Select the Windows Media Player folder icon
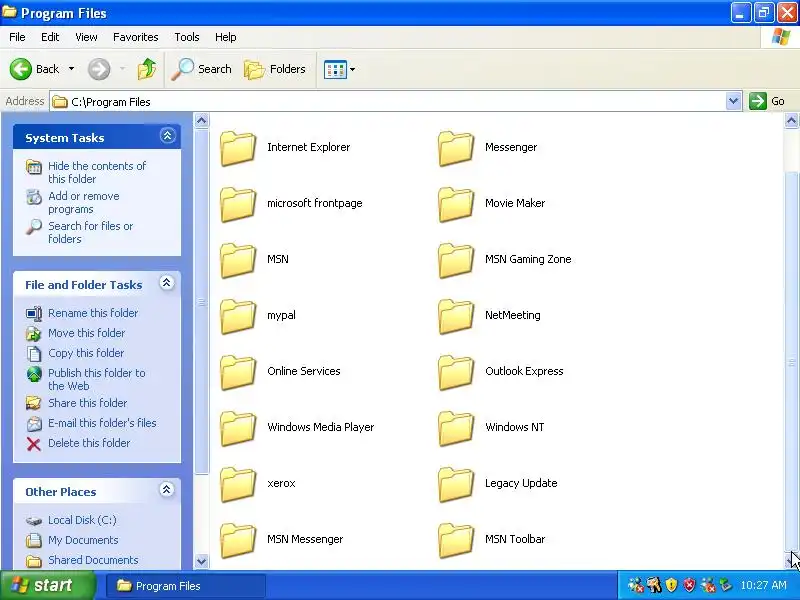The height and width of the screenshot is (600, 800). click(238, 429)
